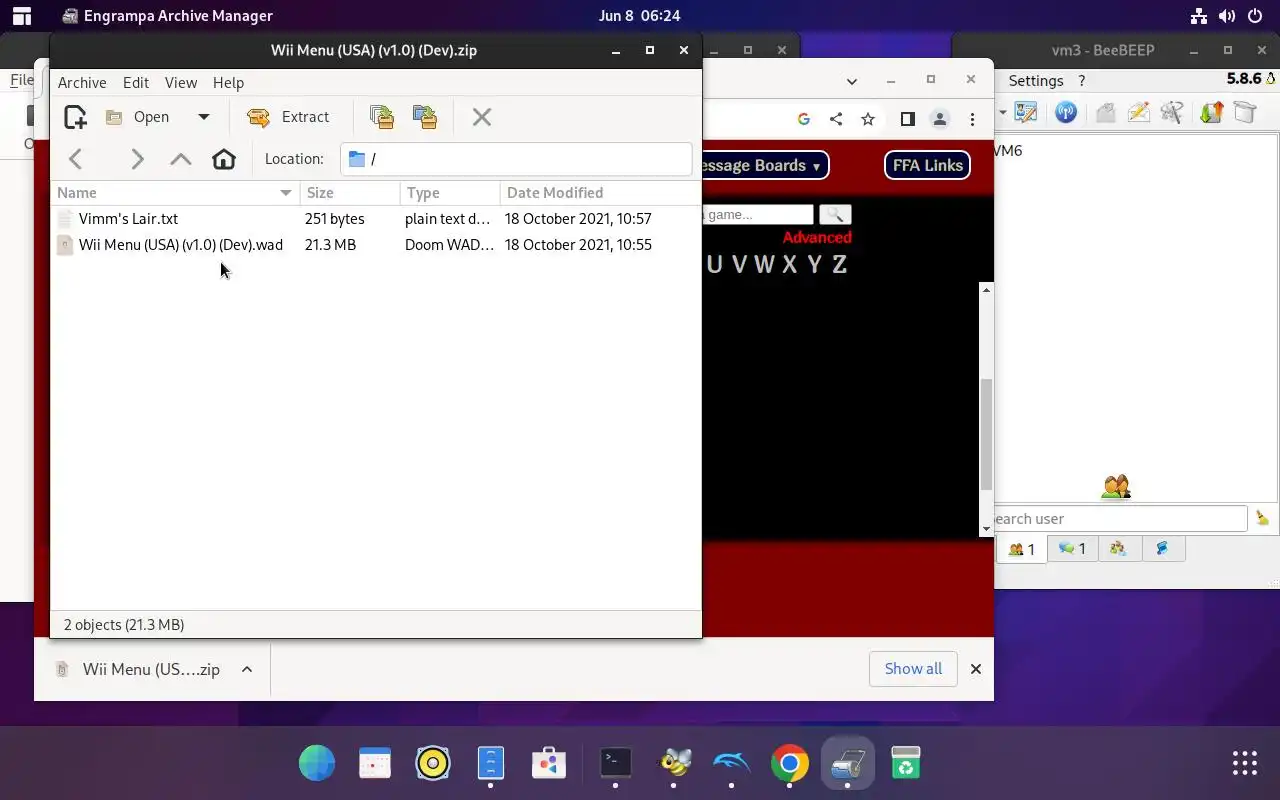The width and height of the screenshot is (1280, 800).
Task: Expand the Chrome tab search chevron
Action: [x=852, y=81]
